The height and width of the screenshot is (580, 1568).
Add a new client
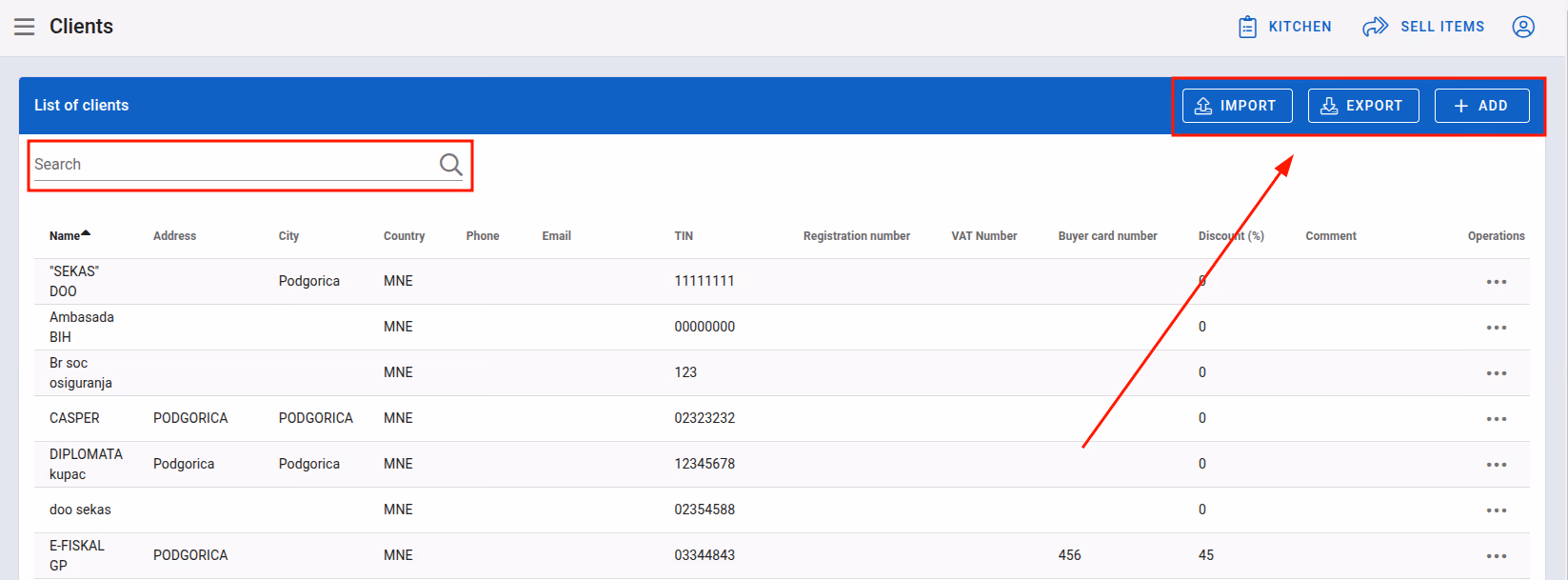(1481, 106)
